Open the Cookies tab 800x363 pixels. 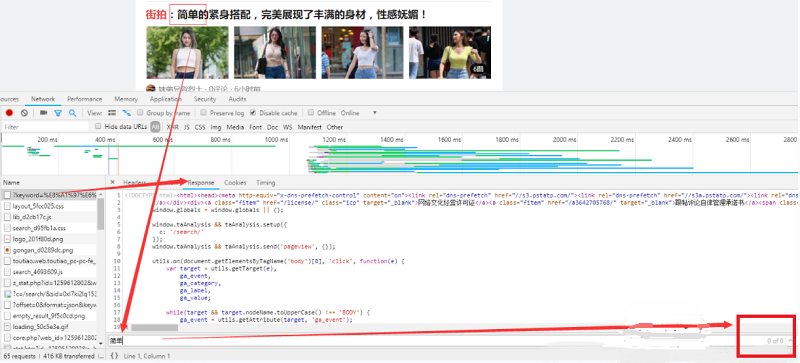tap(235, 182)
